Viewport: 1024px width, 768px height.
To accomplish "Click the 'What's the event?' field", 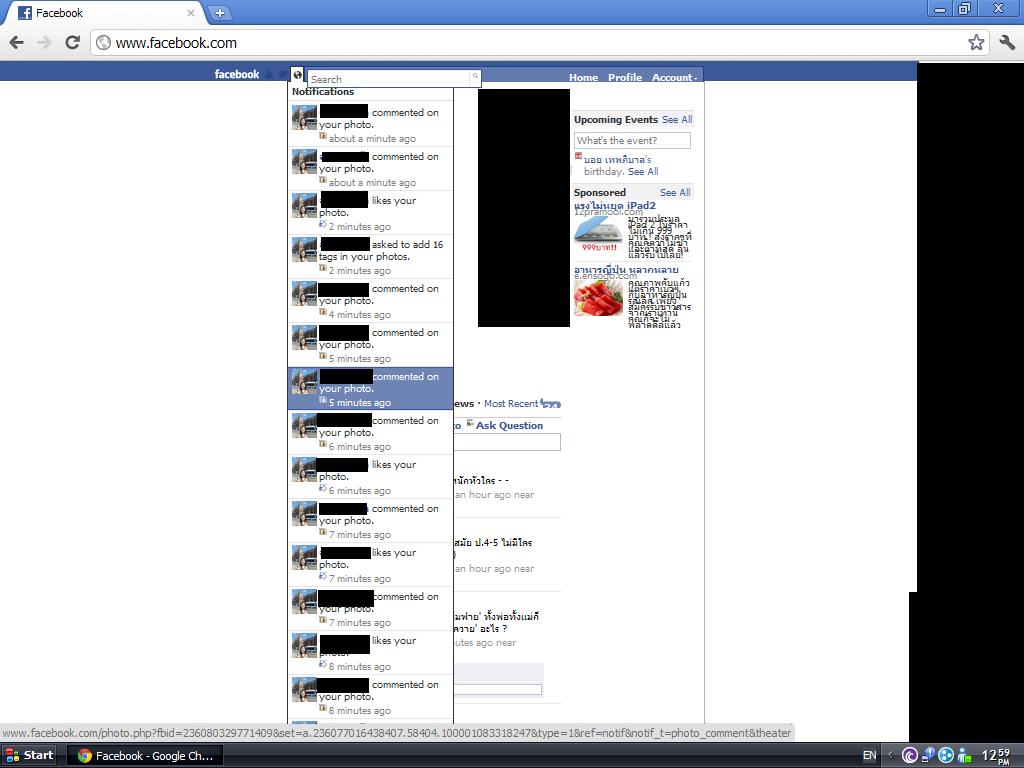I will point(632,140).
